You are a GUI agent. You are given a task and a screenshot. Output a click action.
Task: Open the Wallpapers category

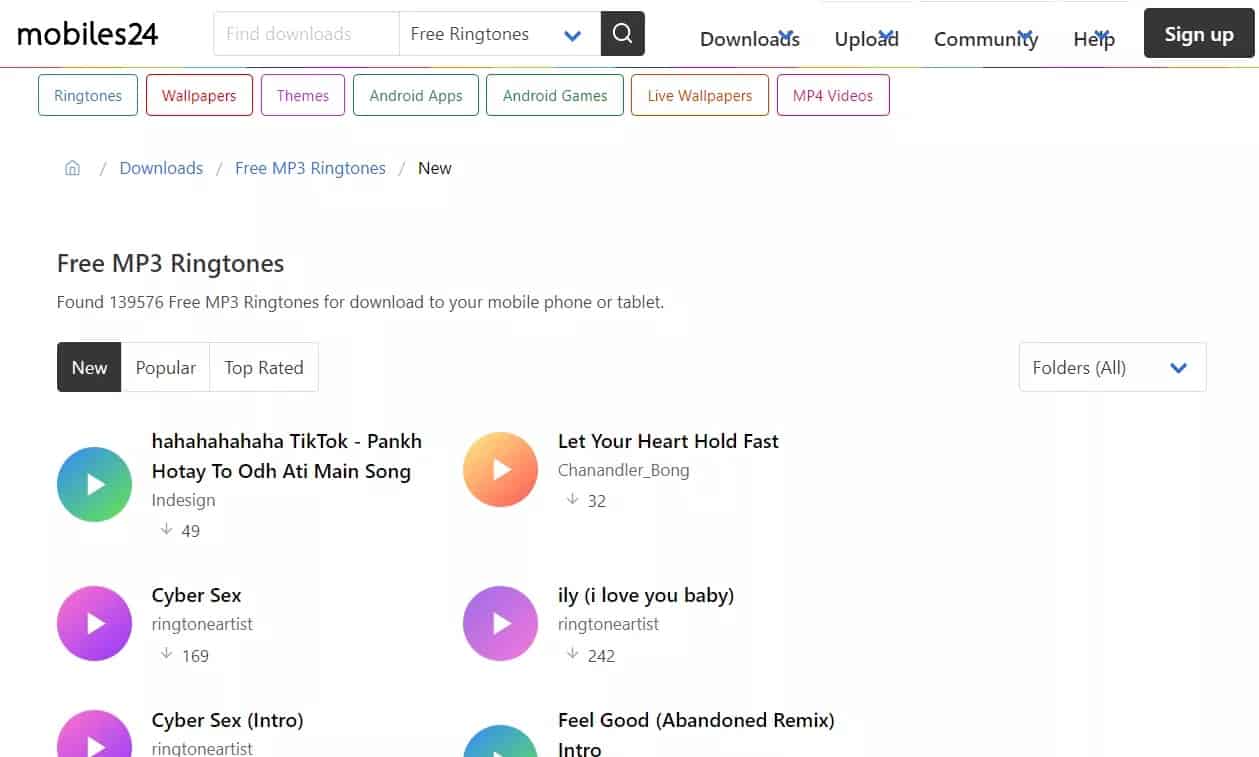click(199, 96)
